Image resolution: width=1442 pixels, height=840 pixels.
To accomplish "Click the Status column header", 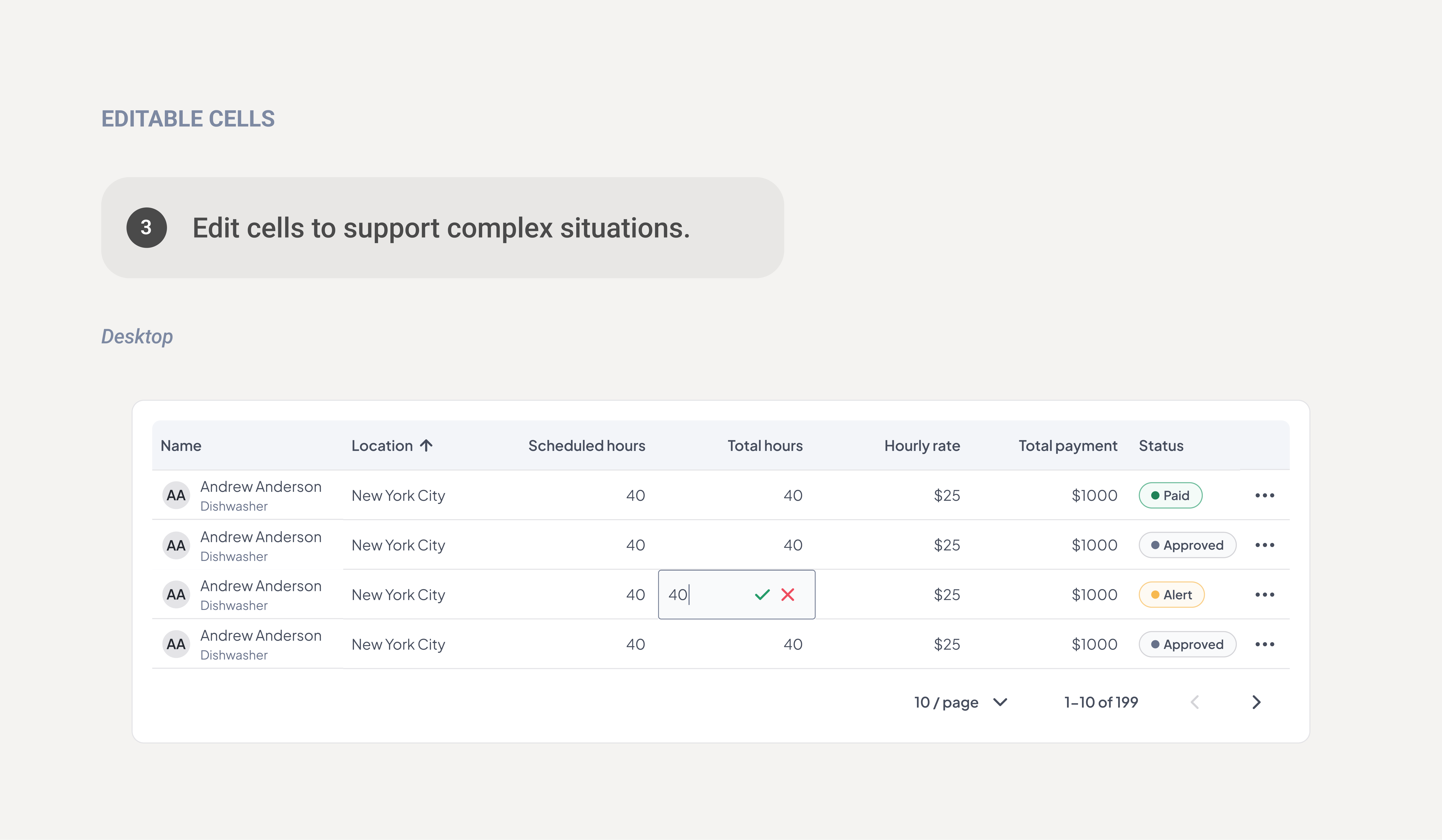I will point(1161,446).
